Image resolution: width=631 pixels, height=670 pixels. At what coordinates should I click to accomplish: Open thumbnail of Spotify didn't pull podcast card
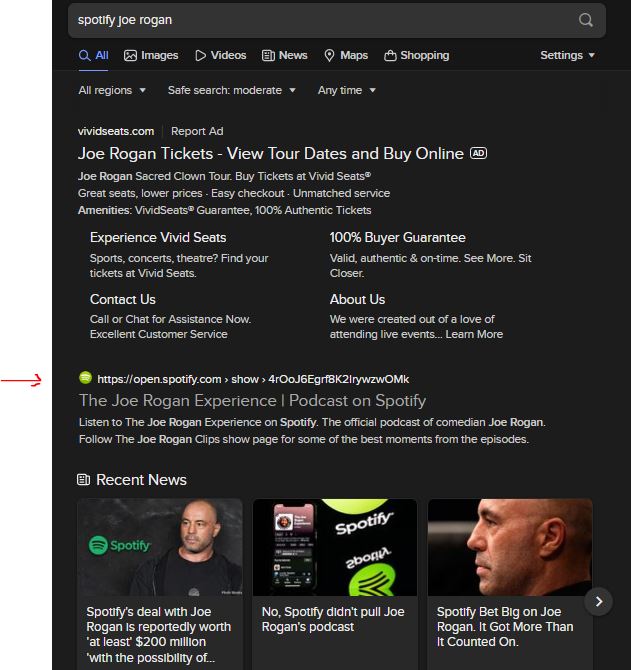[x=335, y=547]
